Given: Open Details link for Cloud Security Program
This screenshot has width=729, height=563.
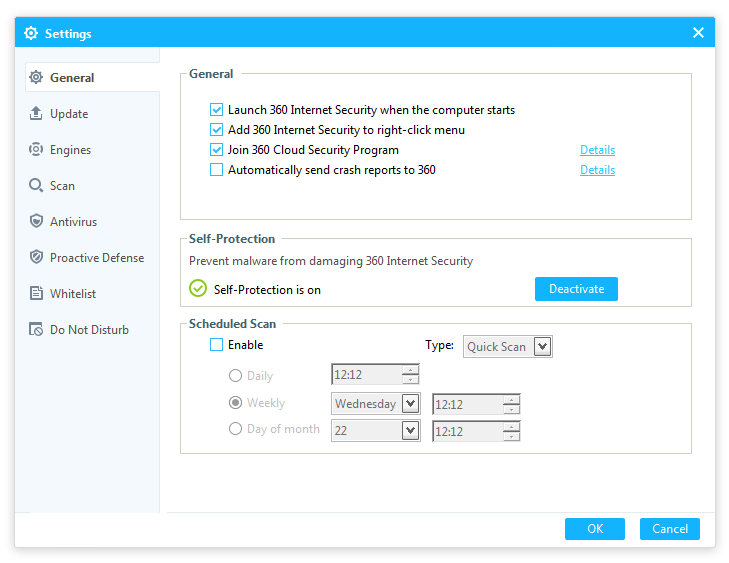Looking at the screenshot, I should (597, 150).
